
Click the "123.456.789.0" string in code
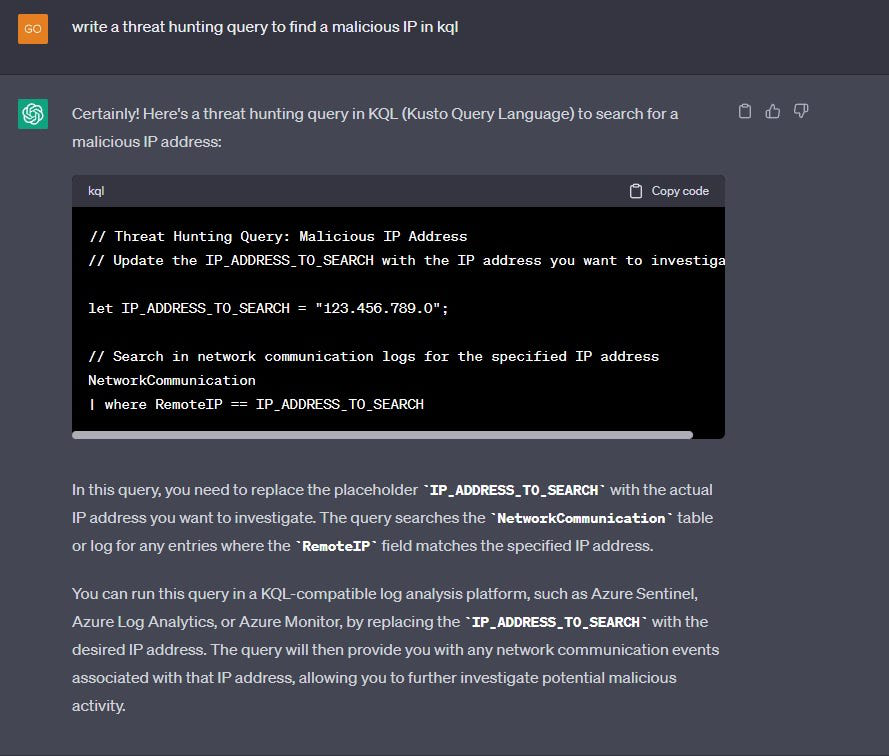(378, 309)
